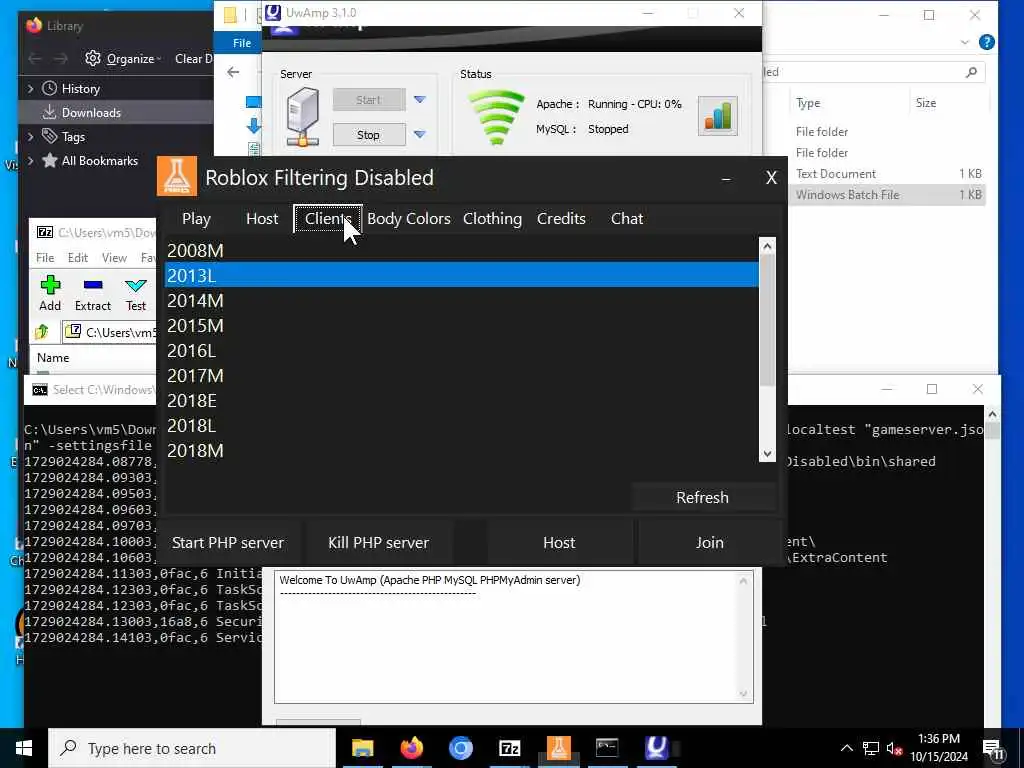1024x768 pixels.
Task: Click the Roblox Filtering Disabled flask logo
Action: [x=177, y=176]
